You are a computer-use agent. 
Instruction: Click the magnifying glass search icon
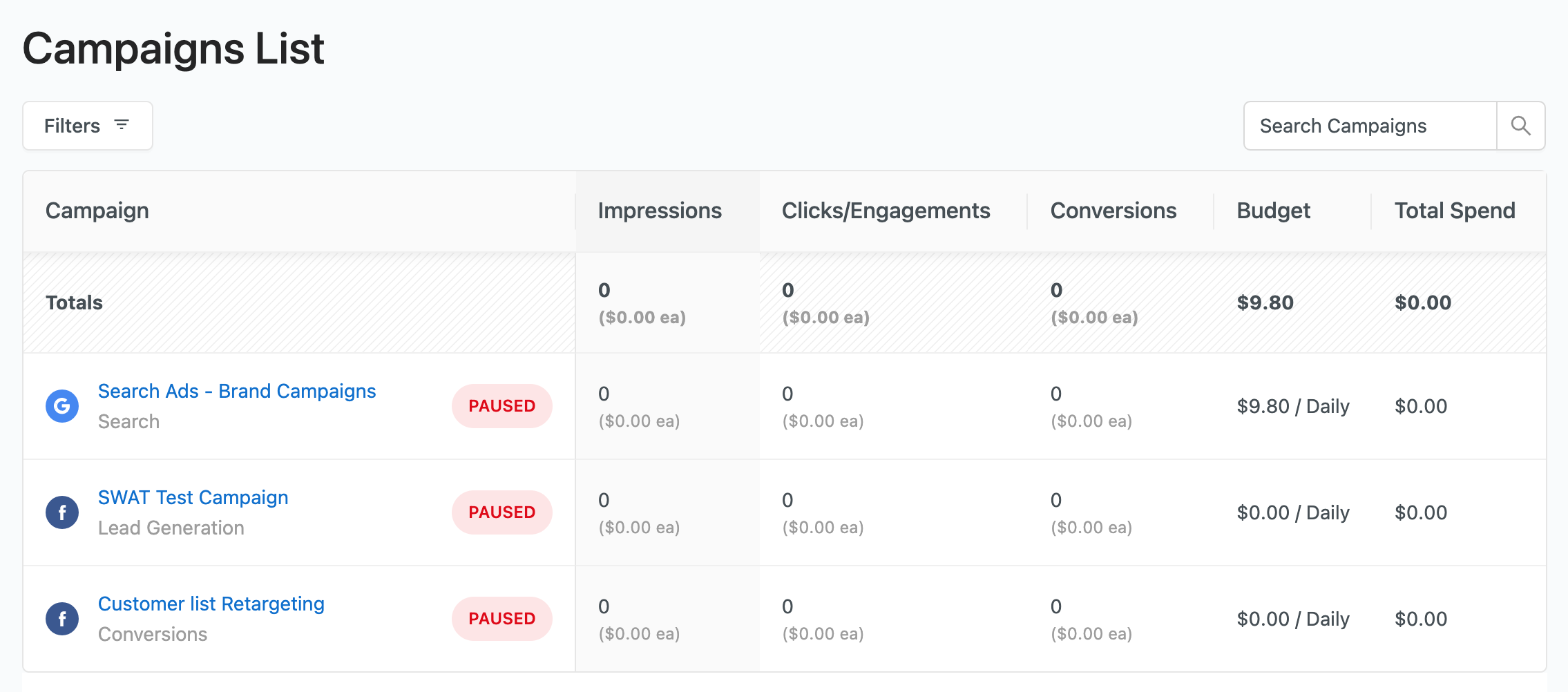(x=1520, y=126)
